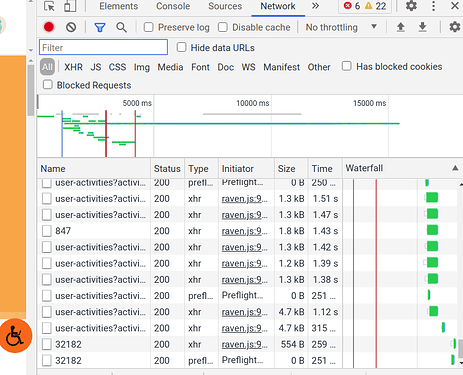
Task: Click the request list vertical scrollbar thumb
Action: (461, 348)
